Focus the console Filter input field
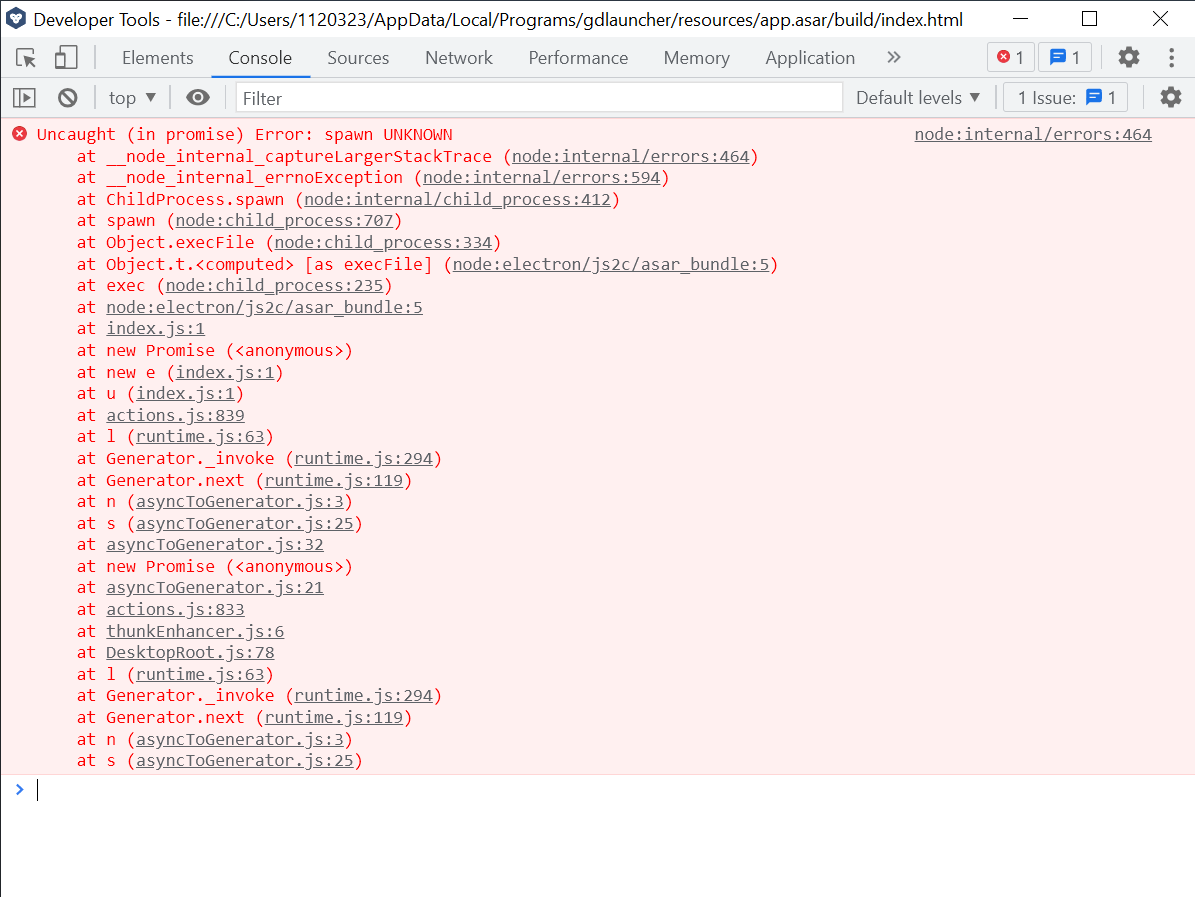The image size is (1195, 897). pyautogui.click(x=539, y=98)
